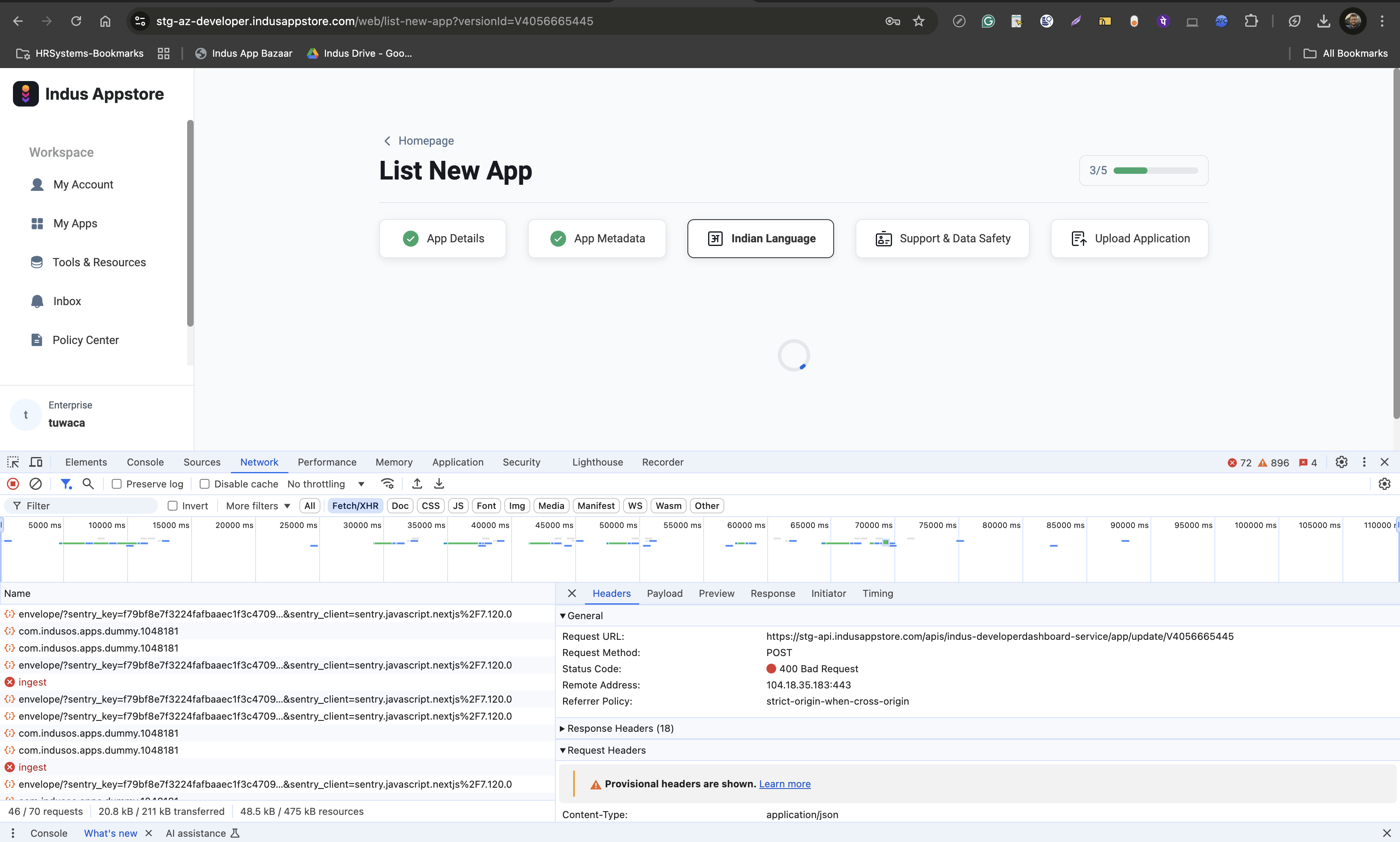Open the password key icon in address bar
Screen dimensions: 1400x842
892,21
